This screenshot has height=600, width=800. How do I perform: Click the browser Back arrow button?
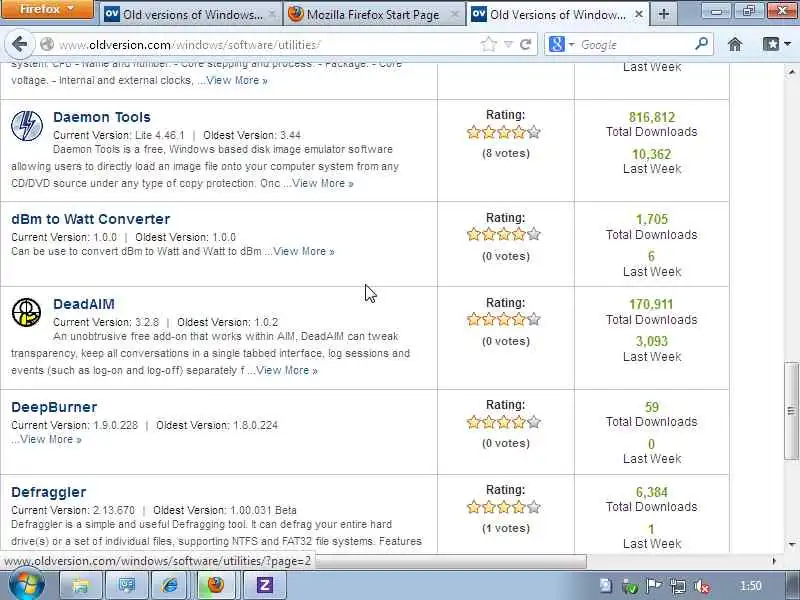[x=19, y=44]
